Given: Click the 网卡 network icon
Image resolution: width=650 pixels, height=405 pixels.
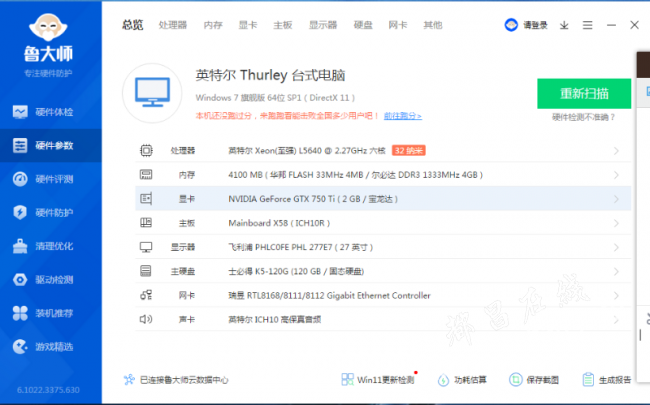Looking at the screenshot, I should (x=146, y=295).
